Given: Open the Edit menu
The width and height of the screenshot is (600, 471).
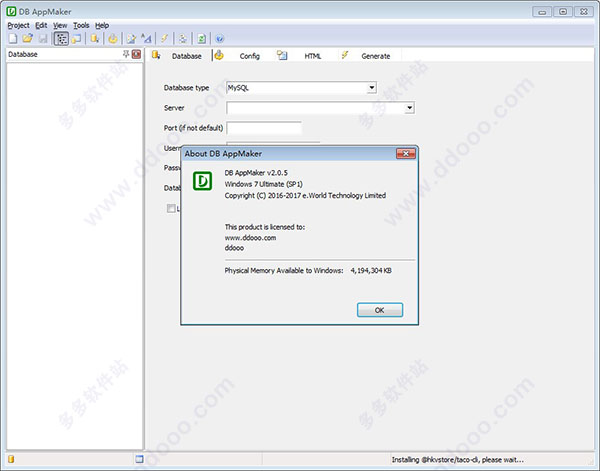Looking at the screenshot, I should pyautogui.click(x=41, y=25).
